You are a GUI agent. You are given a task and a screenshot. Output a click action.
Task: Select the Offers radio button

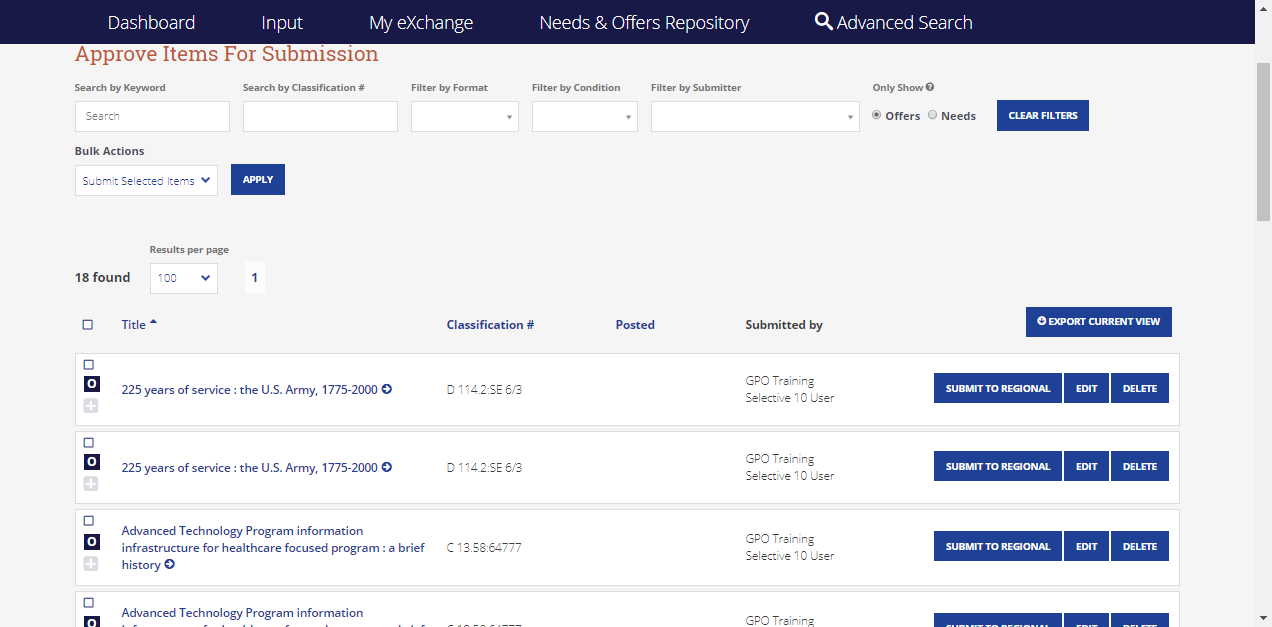coord(877,115)
